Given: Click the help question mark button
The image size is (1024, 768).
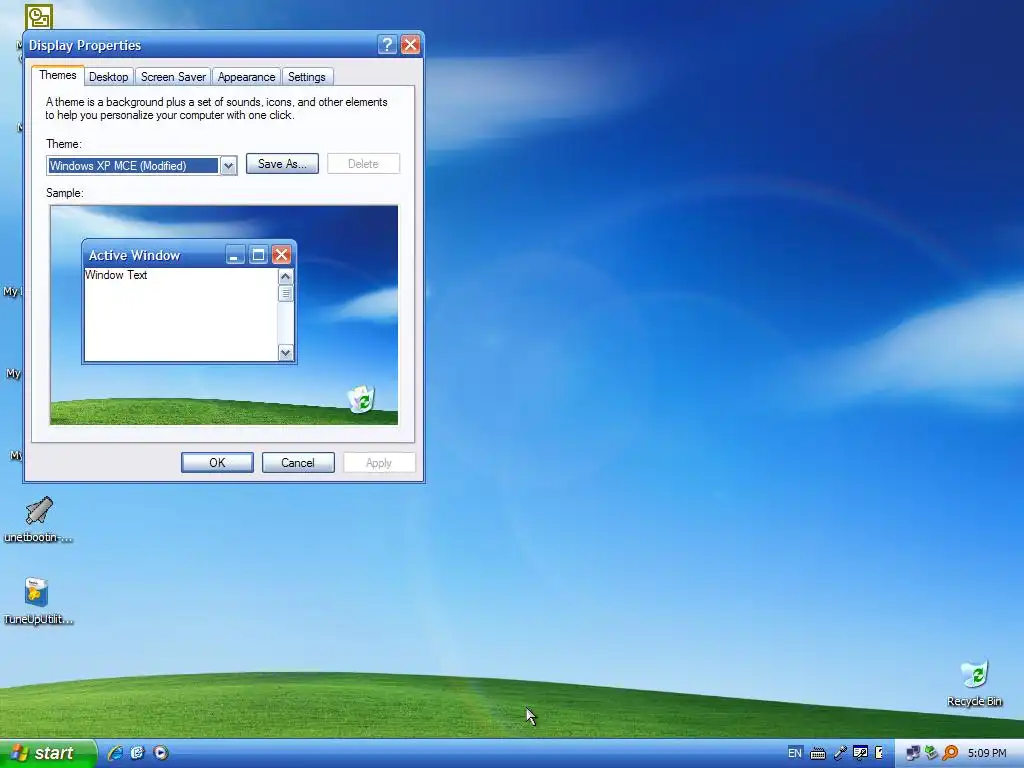Looking at the screenshot, I should pyautogui.click(x=387, y=44).
